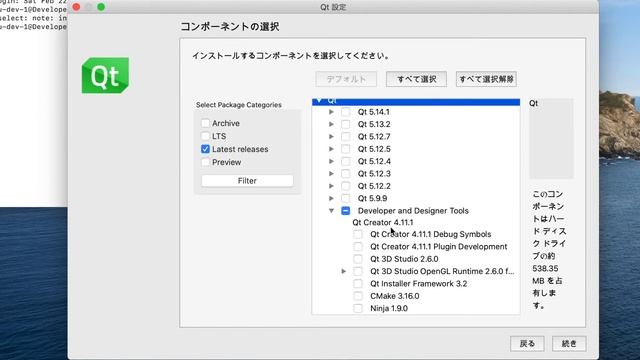Expand the Qt 5.12.3 tree node
The height and width of the screenshot is (360, 640).
331,173
